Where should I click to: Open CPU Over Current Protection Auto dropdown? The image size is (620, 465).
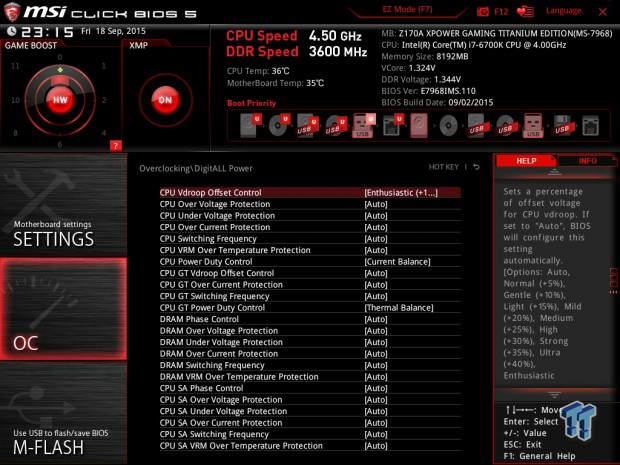pos(376,227)
